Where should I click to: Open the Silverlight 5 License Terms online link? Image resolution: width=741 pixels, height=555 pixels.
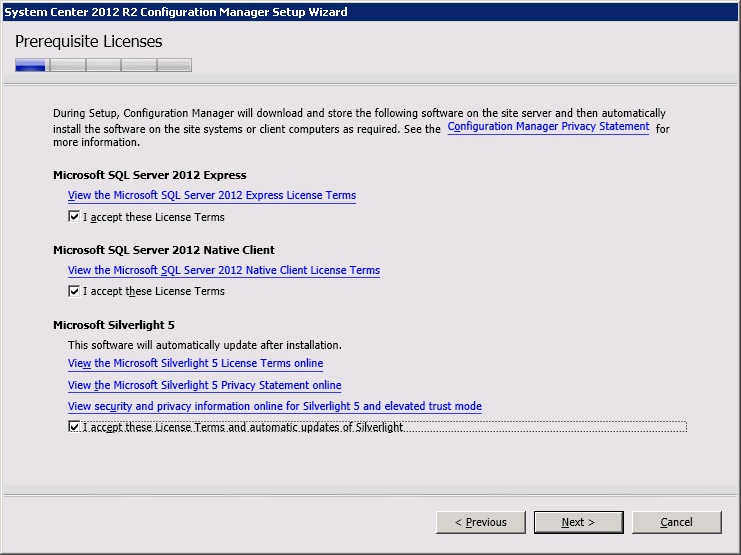click(195, 364)
